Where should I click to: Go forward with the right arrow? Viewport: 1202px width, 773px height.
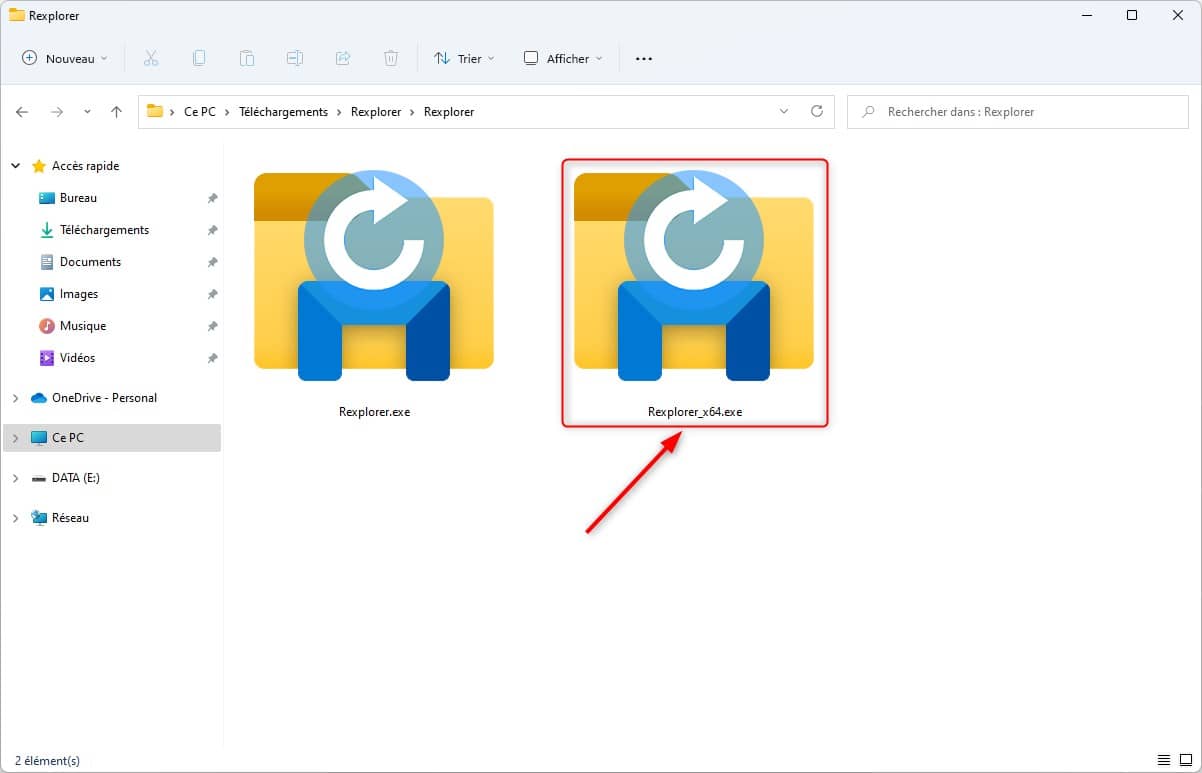coord(57,112)
